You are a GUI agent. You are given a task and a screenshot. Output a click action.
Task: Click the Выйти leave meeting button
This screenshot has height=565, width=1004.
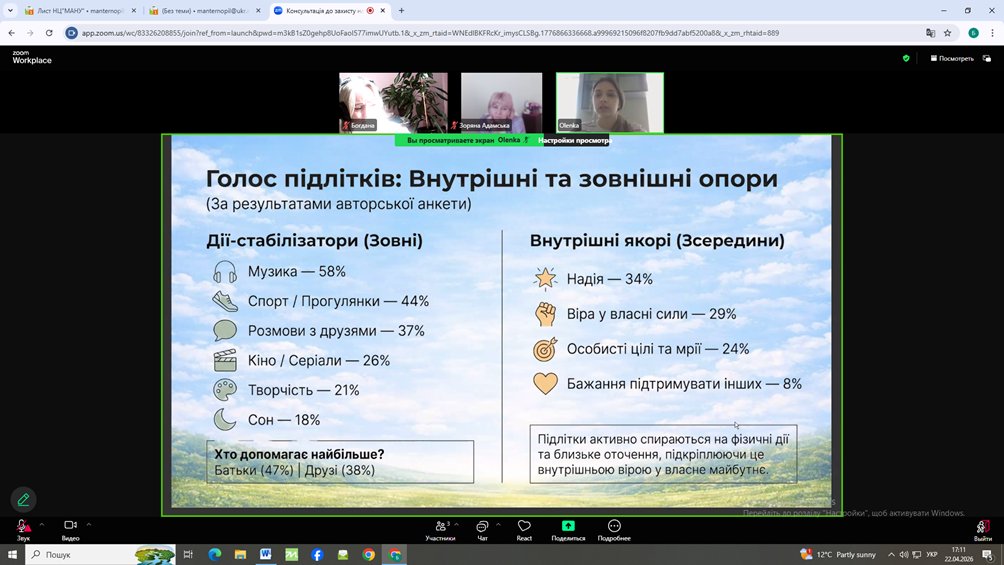pyautogui.click(x=982, y=530)
